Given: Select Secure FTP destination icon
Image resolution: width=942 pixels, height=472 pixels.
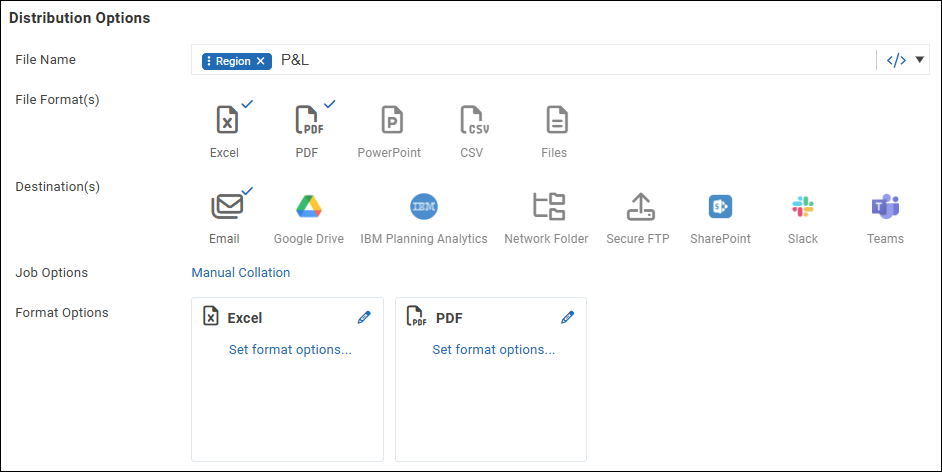Looking at the screenshot, I should (x=638, y=207).
